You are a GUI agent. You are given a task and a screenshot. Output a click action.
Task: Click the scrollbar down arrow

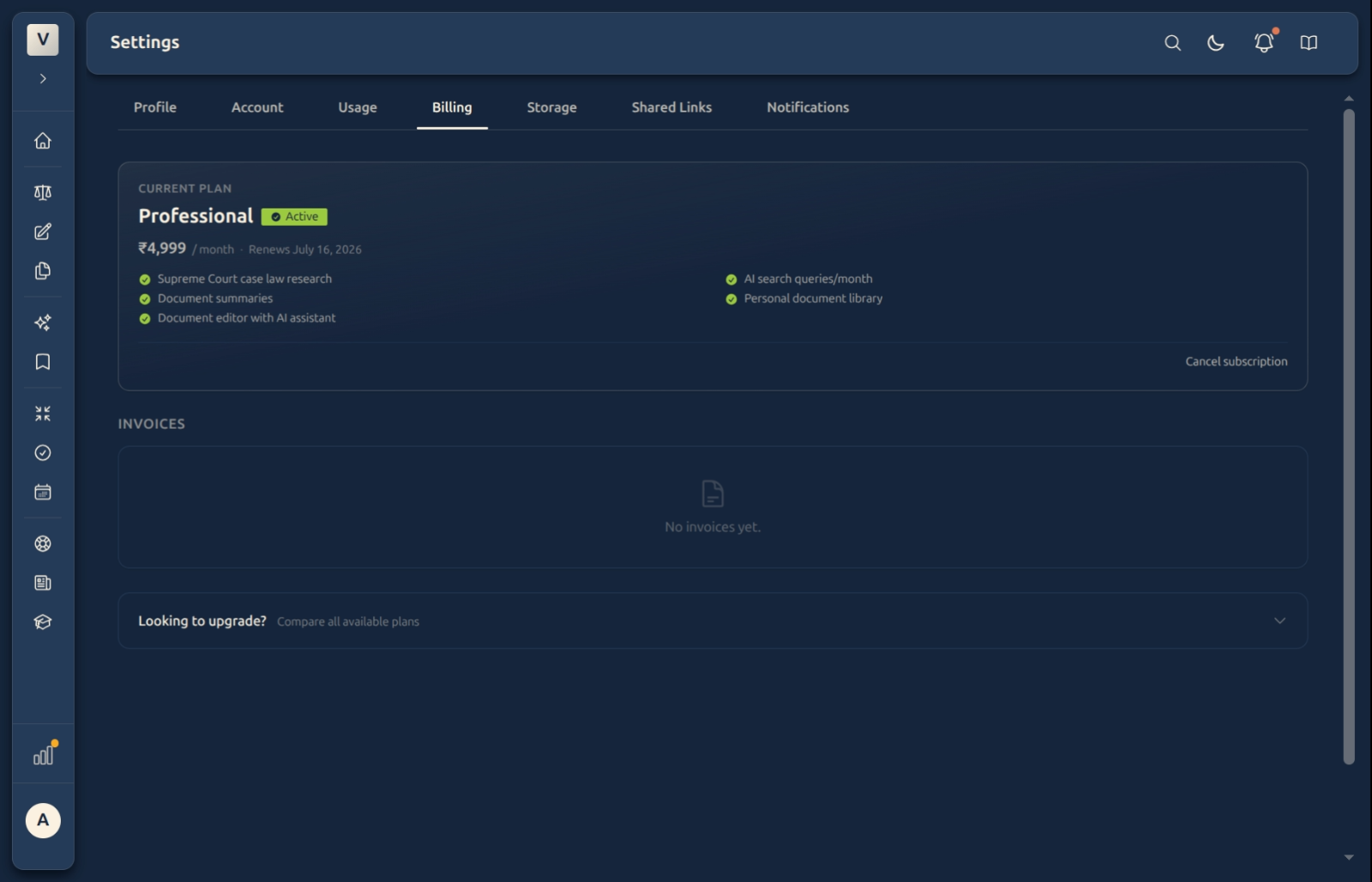(x=1349, y=857)
